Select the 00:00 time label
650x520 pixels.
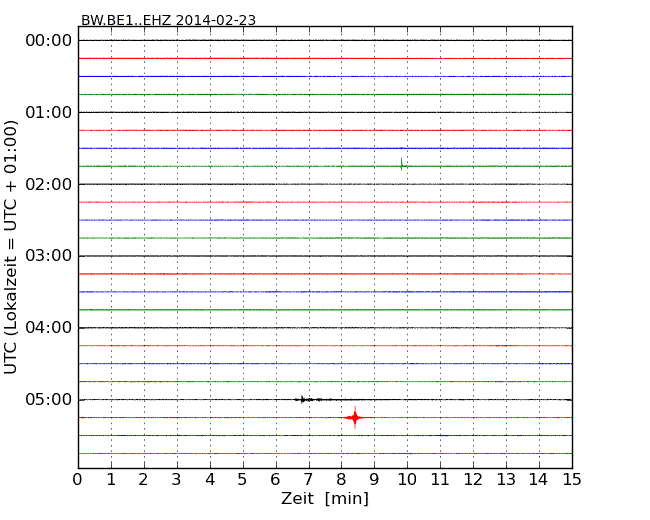click(49, 41)
